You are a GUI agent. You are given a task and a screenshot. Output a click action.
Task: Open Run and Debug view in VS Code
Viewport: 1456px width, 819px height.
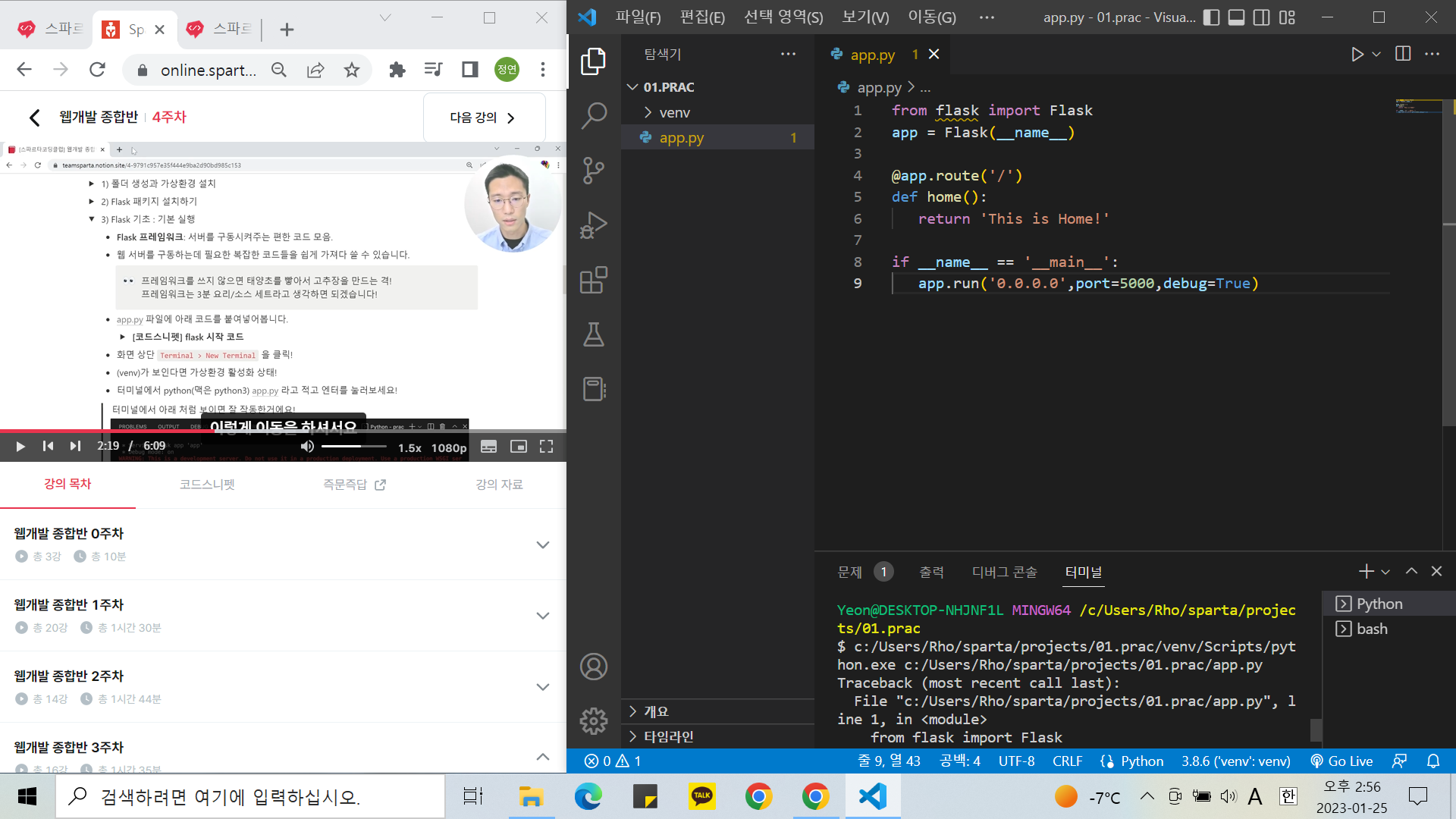pos(594,225)
